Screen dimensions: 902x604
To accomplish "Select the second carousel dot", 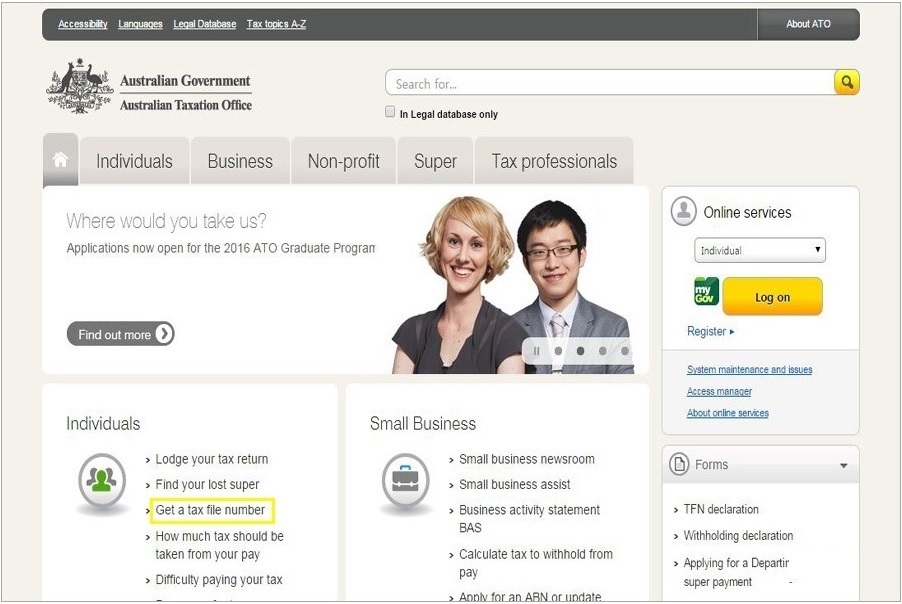I will 580,350.
